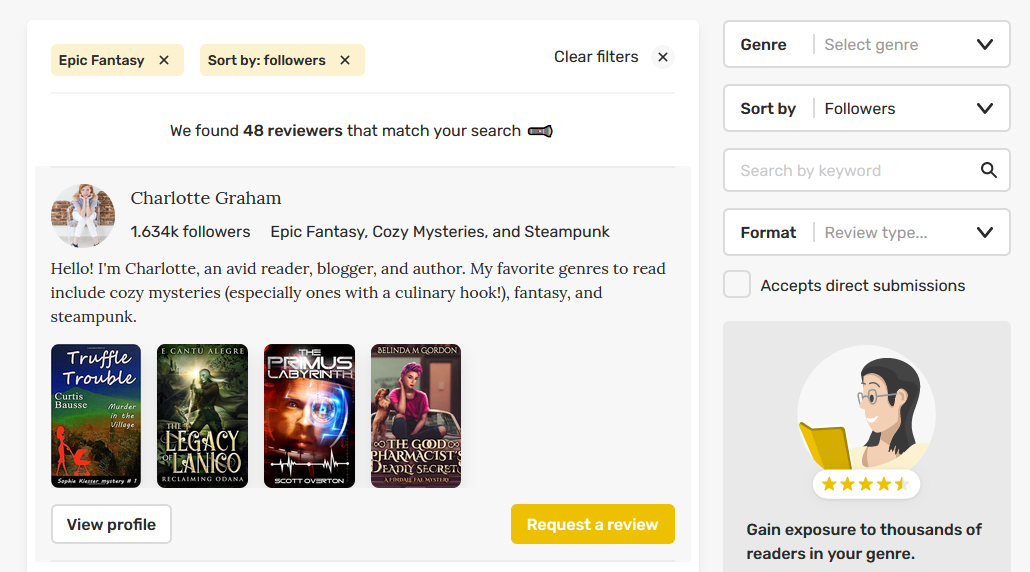Enable Accepts direct submissions checkbox
The image size is (1030, 572).
(x=737, y=285)
